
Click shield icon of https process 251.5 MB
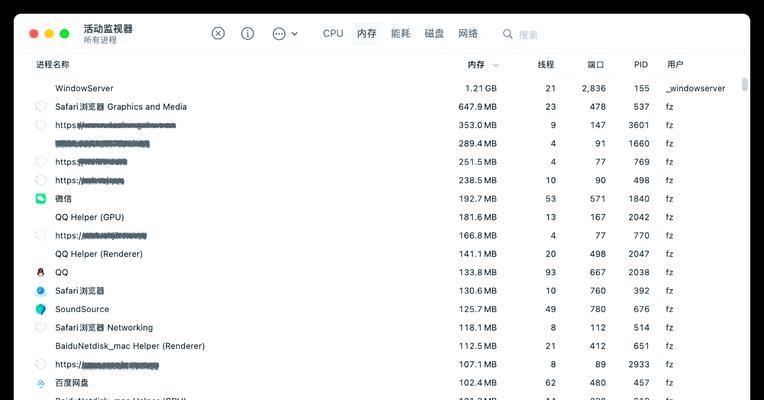coord(41,162)
